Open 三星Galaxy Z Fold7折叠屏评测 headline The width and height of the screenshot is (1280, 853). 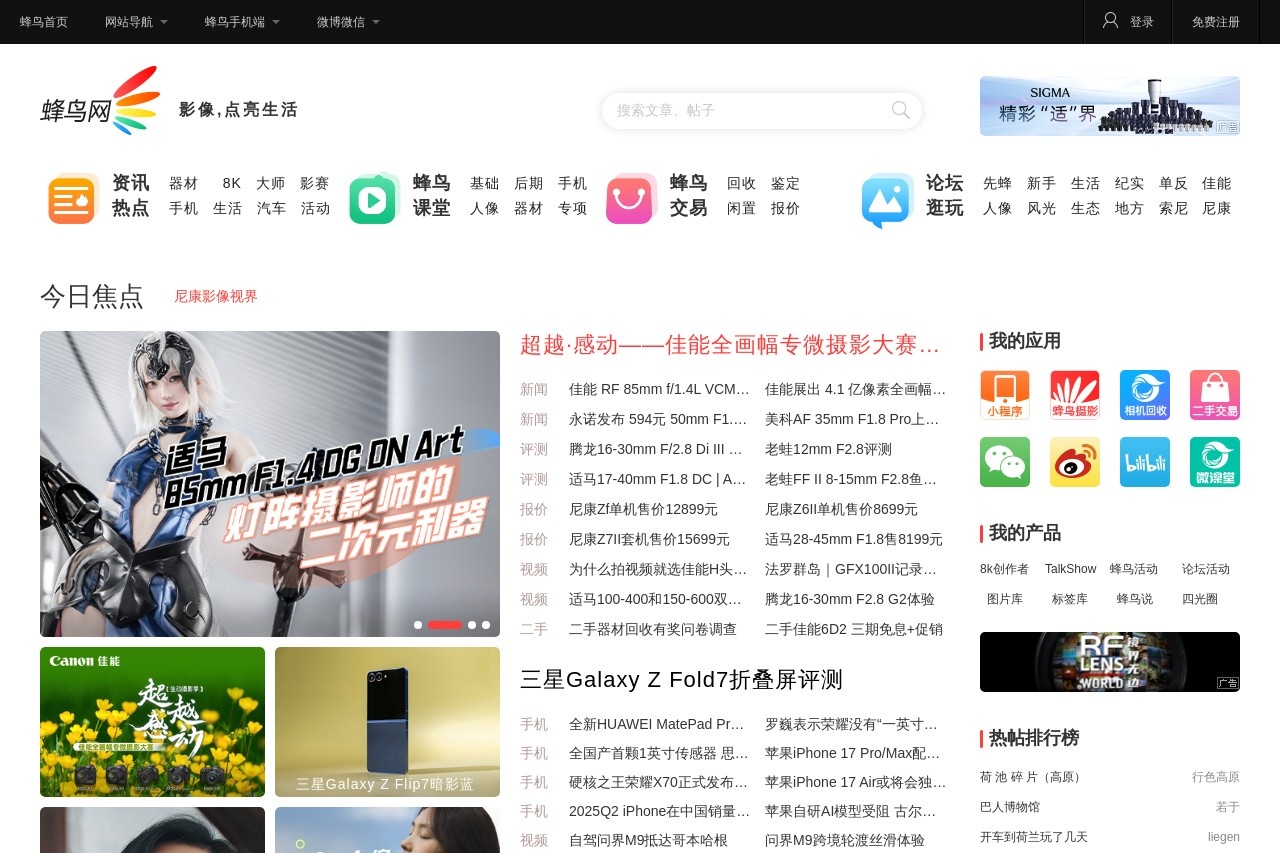(x=681, y=680)
